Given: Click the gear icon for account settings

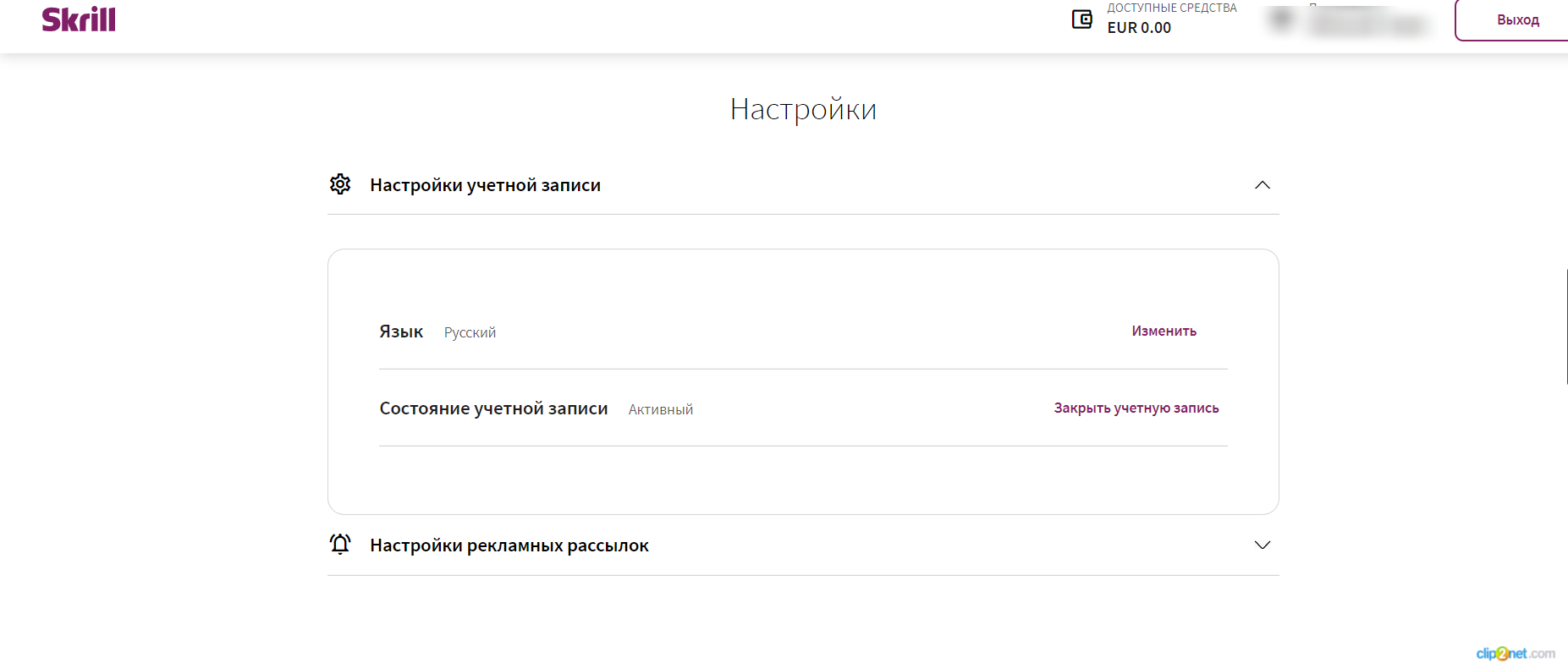Looking at the screenshot, I should [340, 184].
